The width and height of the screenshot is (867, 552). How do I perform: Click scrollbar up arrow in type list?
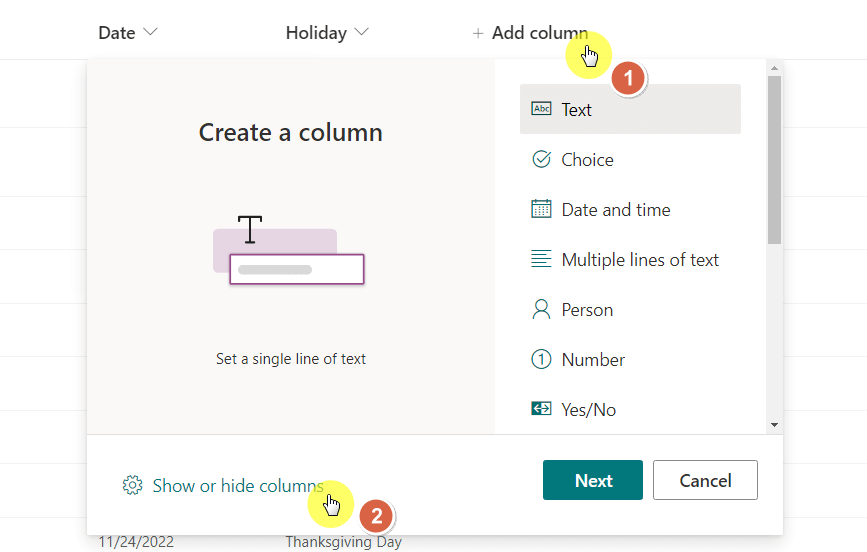pos(774,67)
